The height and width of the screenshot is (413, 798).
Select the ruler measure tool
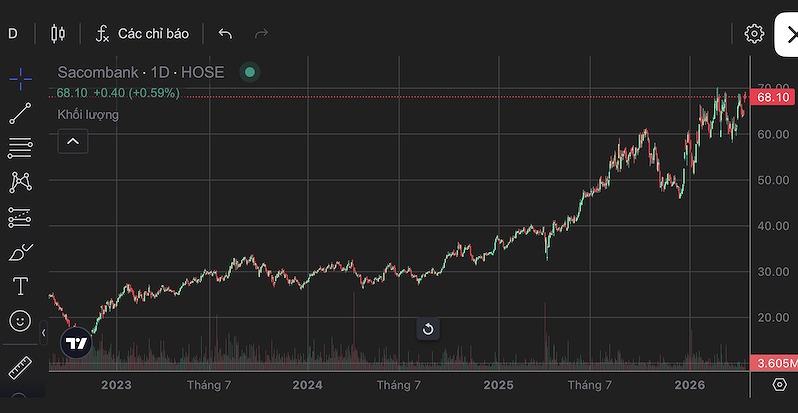(20, 368)
